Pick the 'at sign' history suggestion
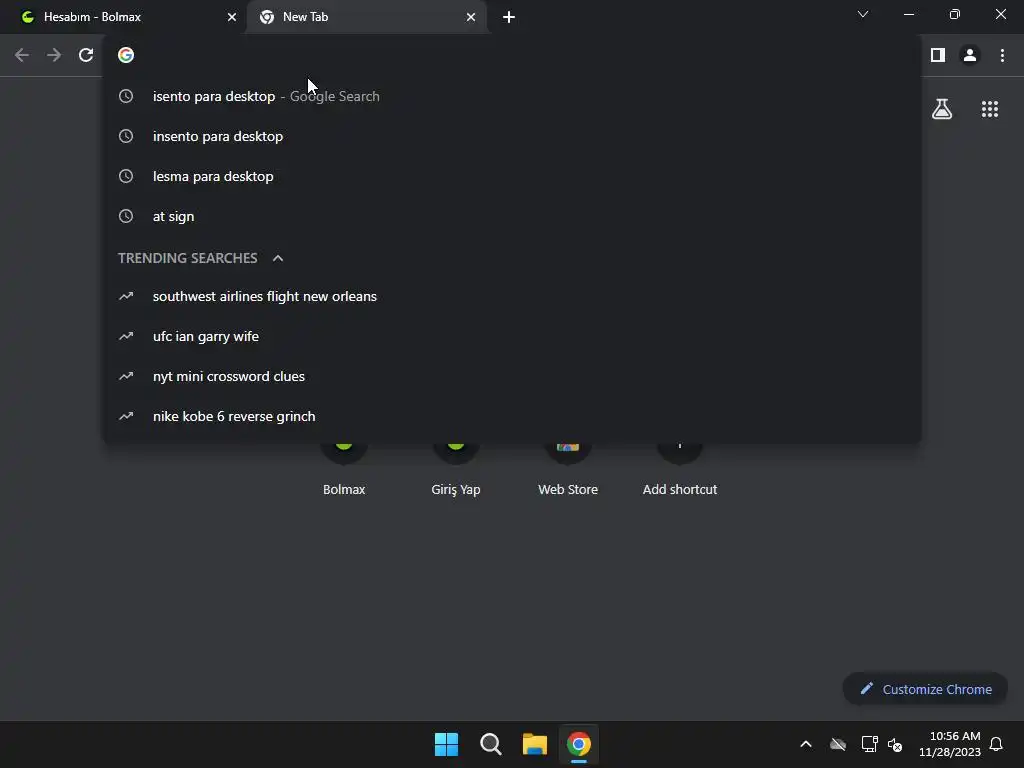The width and height of the screenshot is (1024, 768). click(512, 216)
